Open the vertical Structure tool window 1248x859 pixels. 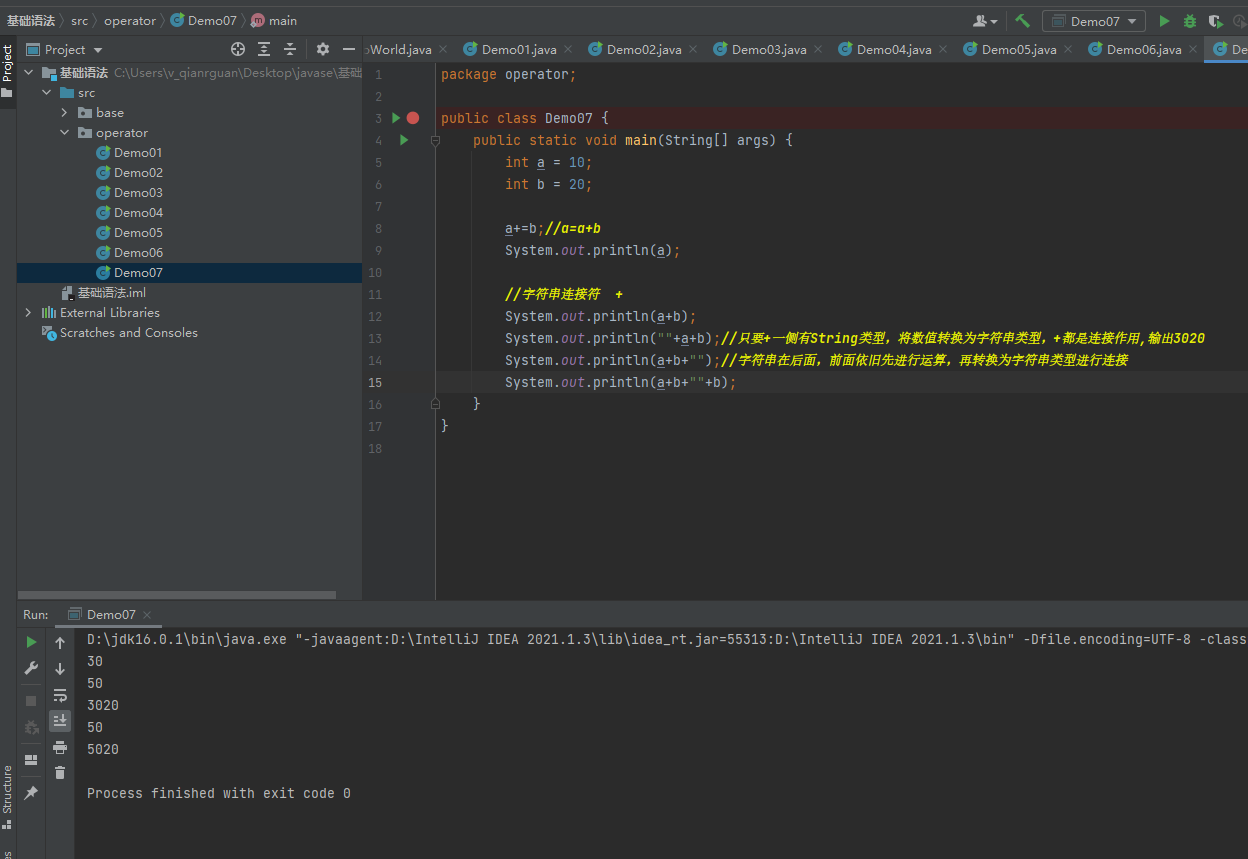(x=7, y=790)
